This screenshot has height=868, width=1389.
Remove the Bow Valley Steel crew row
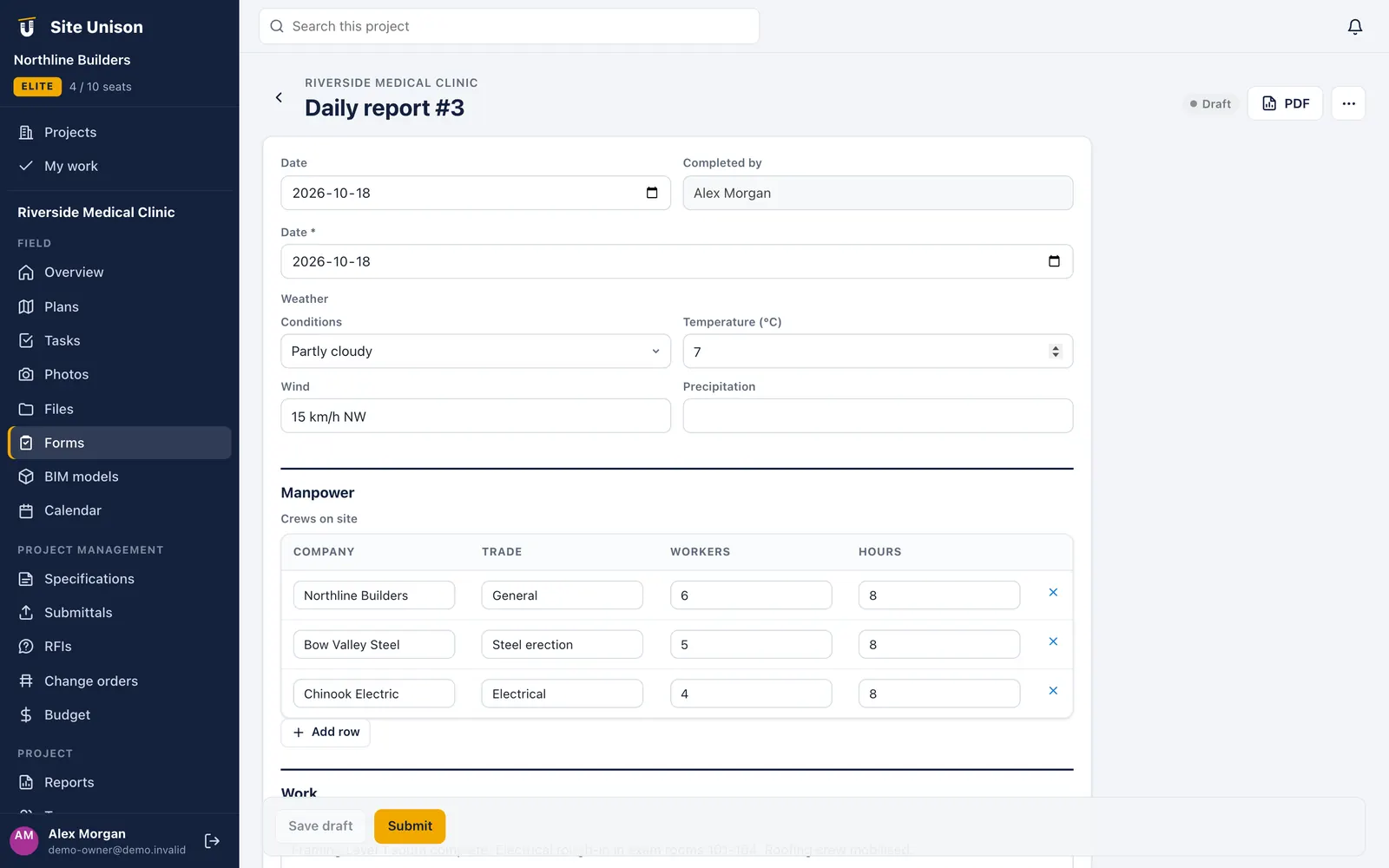[1053, 641]
